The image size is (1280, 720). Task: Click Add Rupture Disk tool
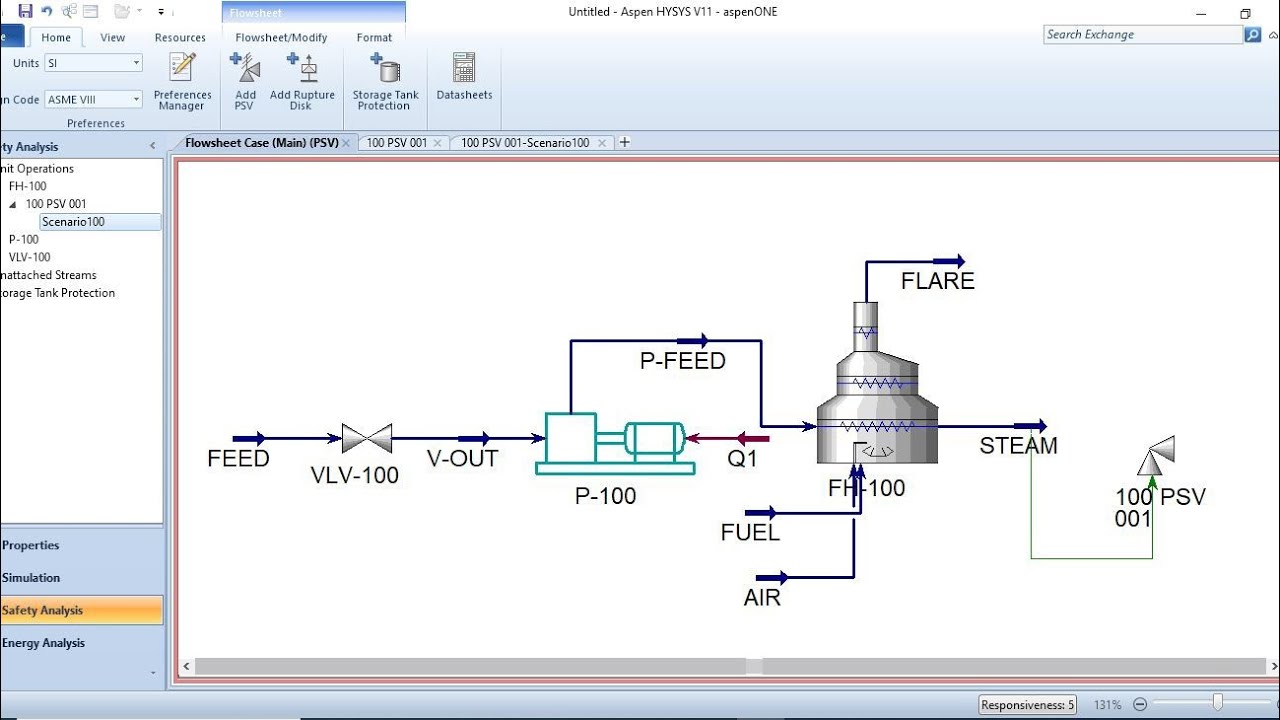(302, 82)
